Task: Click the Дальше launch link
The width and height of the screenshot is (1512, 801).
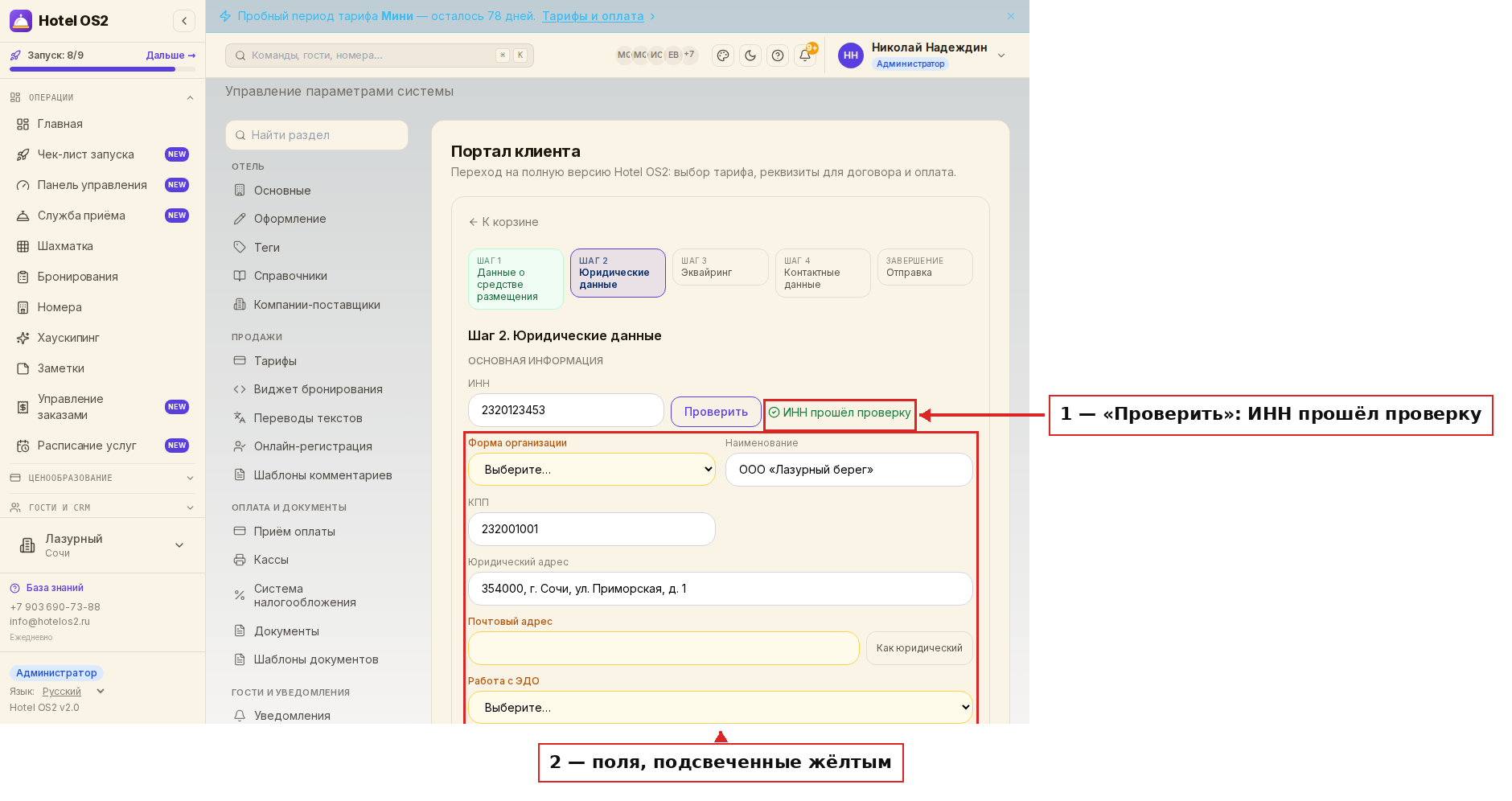Action: click(171, 55)
